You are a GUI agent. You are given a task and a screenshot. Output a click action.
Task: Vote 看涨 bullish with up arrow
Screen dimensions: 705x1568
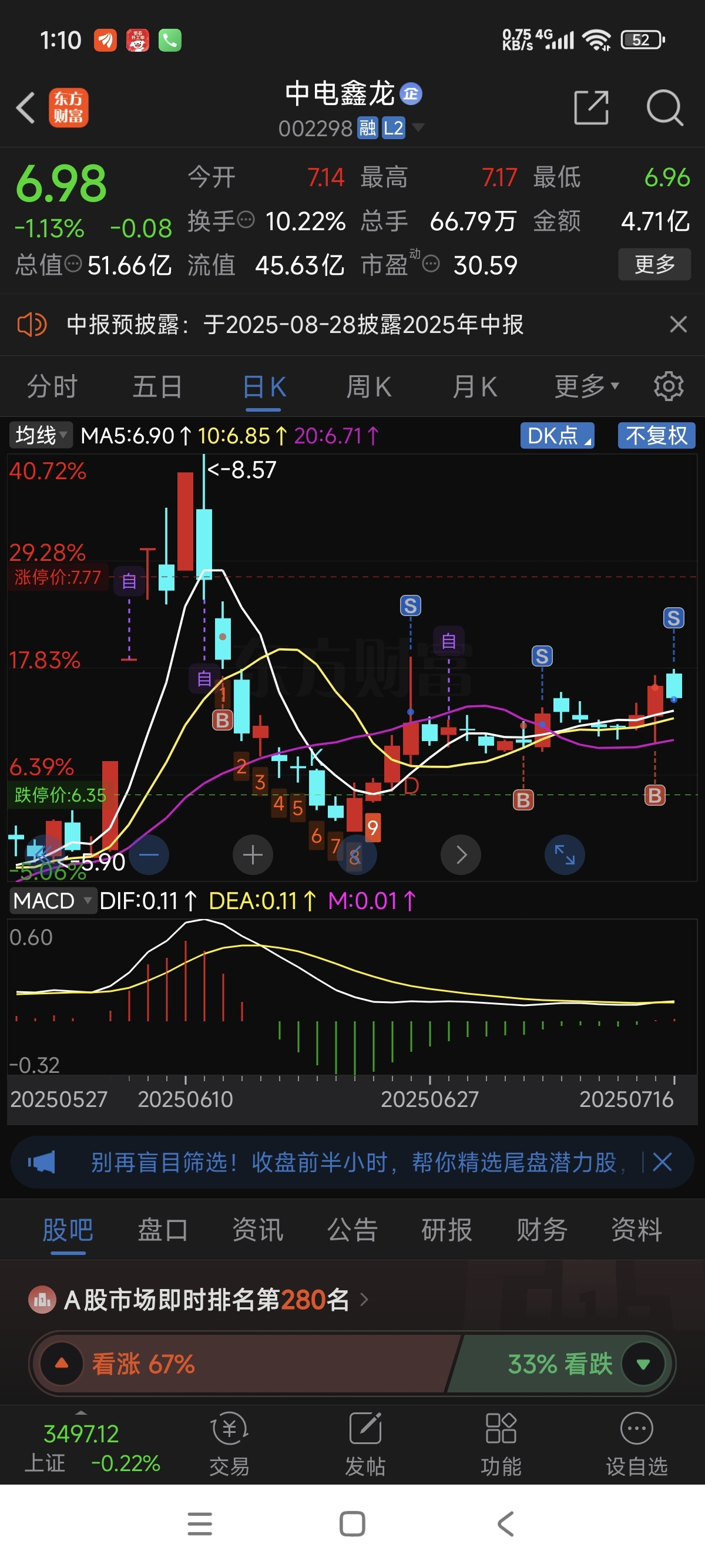tap(62, 1364)
